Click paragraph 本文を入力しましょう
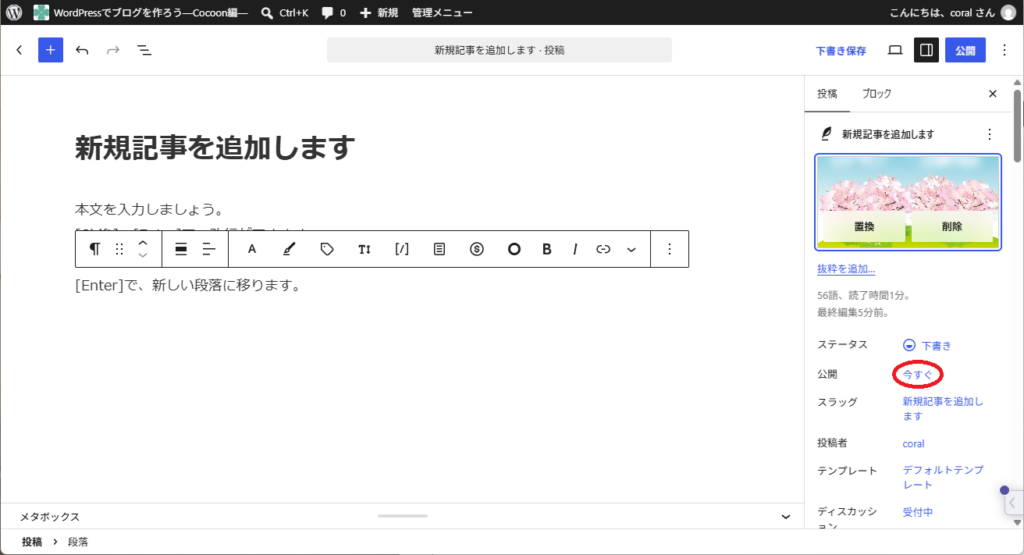The image size is (1024, 555). pos(150,210)
